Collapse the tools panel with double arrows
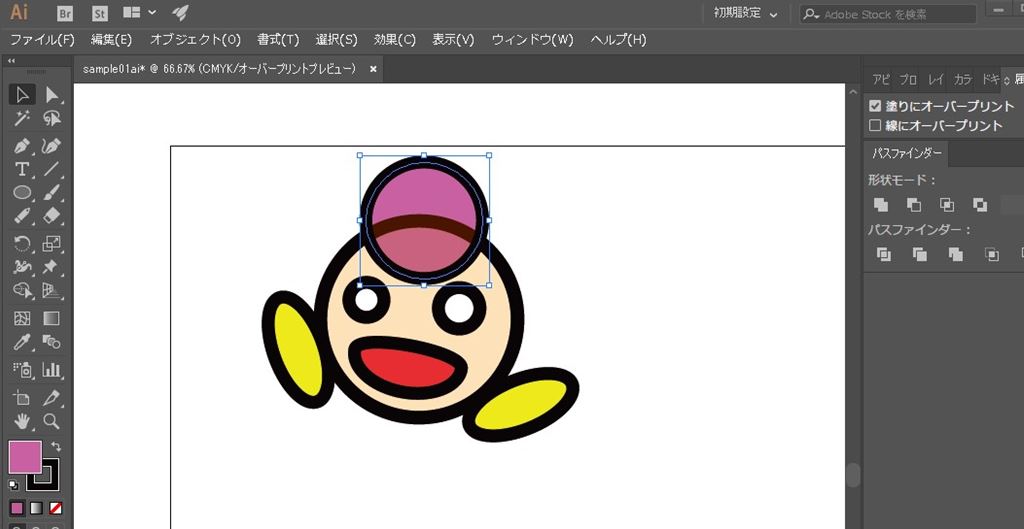This screenshot has height=529, width=1024. (x=12, y=61)
